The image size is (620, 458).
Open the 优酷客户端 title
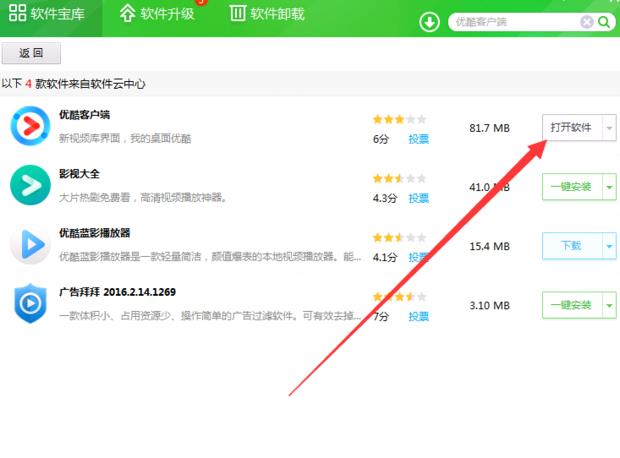84,115
